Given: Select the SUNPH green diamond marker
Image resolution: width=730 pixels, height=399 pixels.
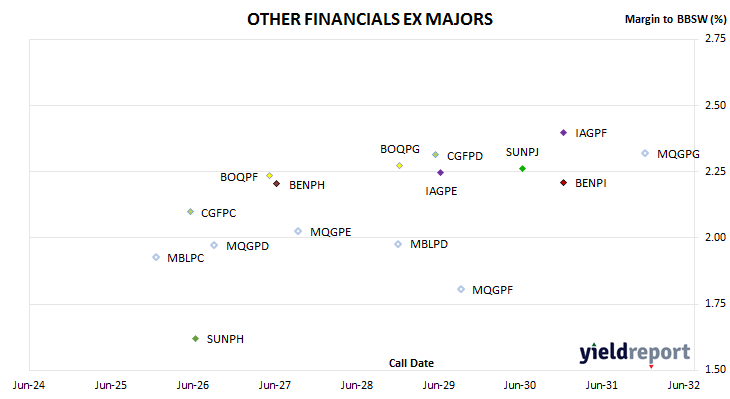Looking at the screenshot, I should tap(196, 338).
